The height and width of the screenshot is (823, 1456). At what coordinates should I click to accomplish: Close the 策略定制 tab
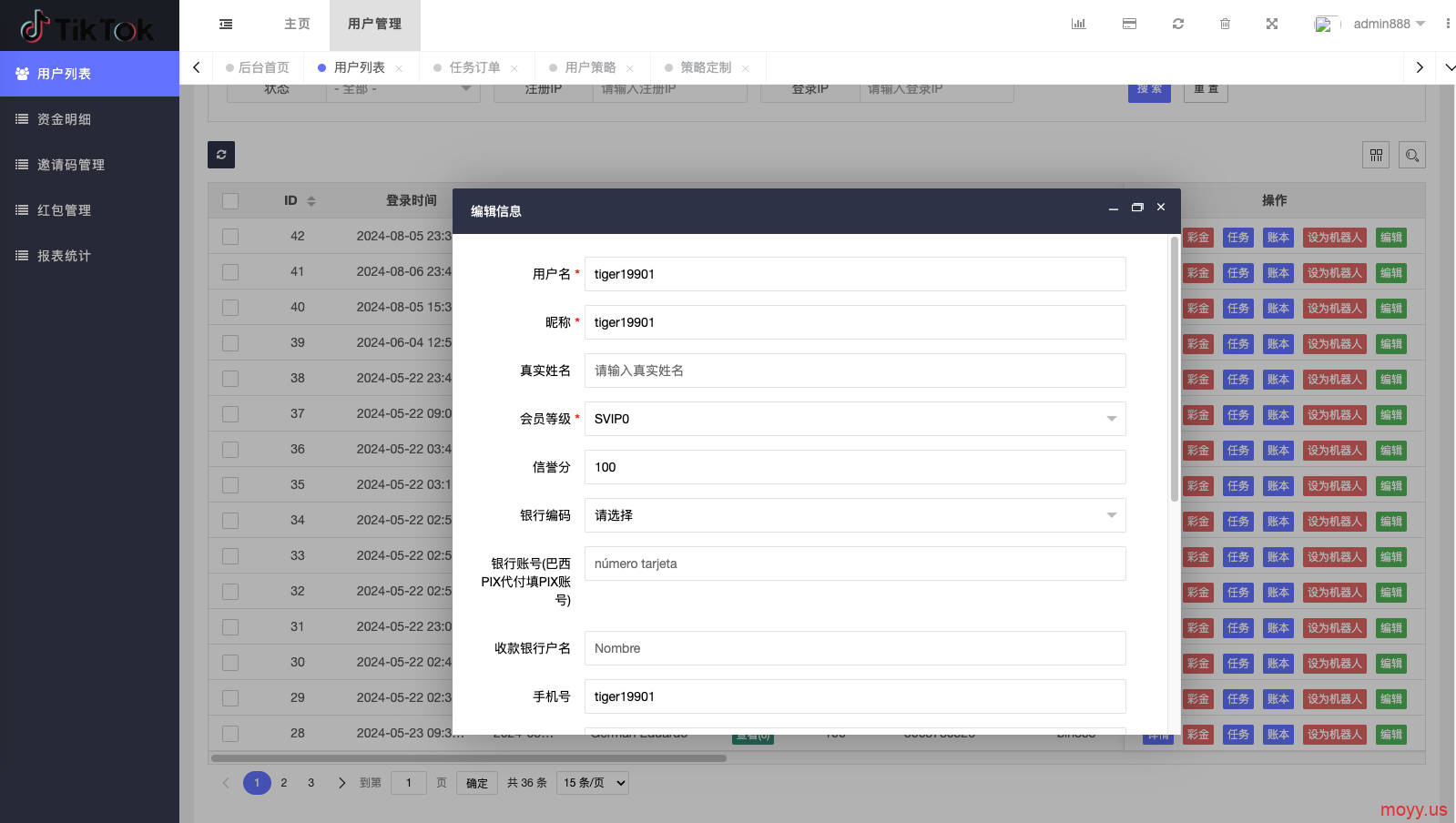746,68
